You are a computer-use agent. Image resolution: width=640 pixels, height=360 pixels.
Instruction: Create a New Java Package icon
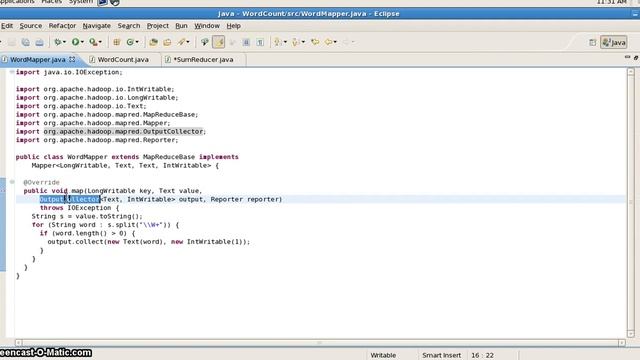[x=116, y=42]
